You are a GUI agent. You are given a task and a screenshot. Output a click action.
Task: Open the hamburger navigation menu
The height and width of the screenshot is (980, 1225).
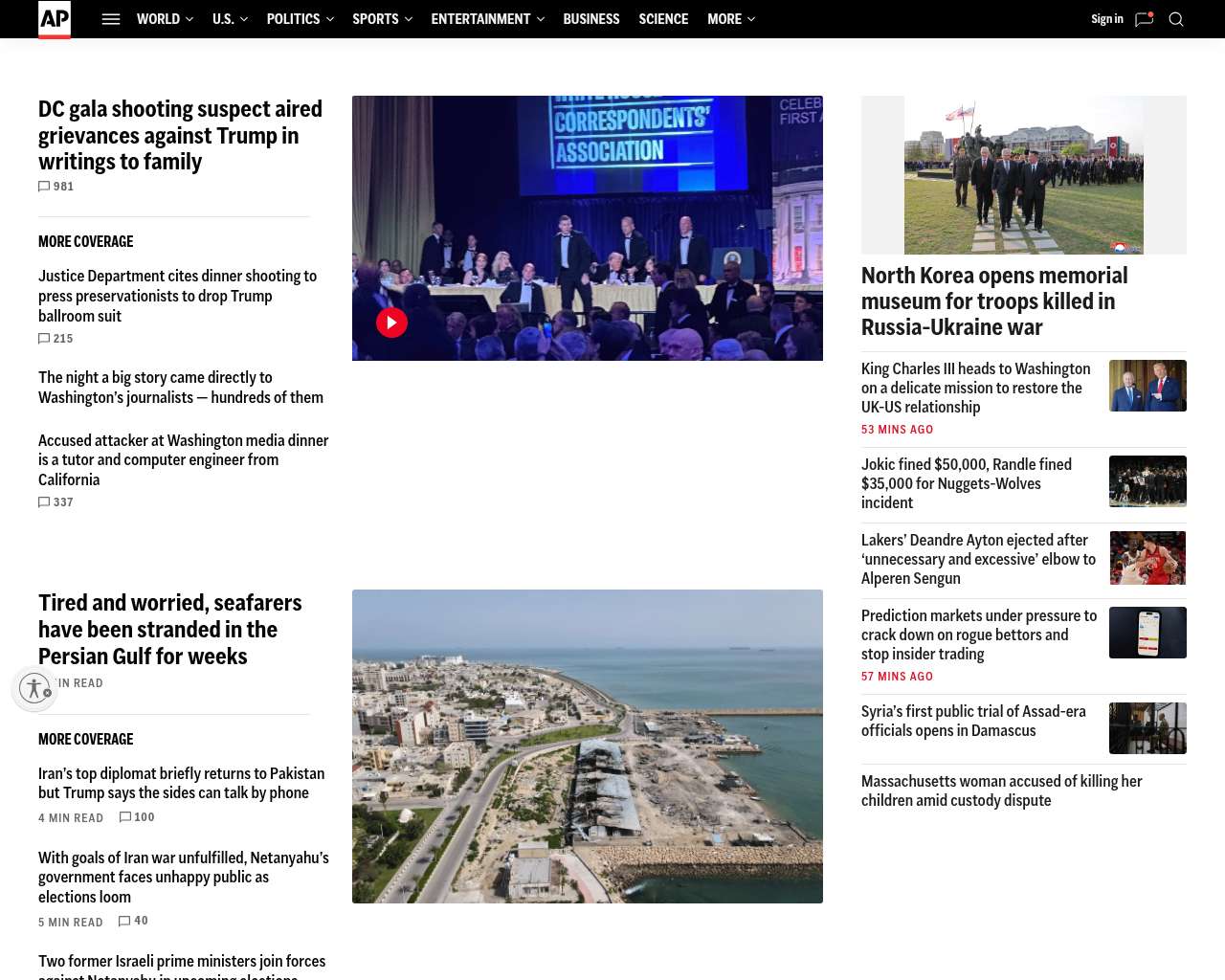111,19
